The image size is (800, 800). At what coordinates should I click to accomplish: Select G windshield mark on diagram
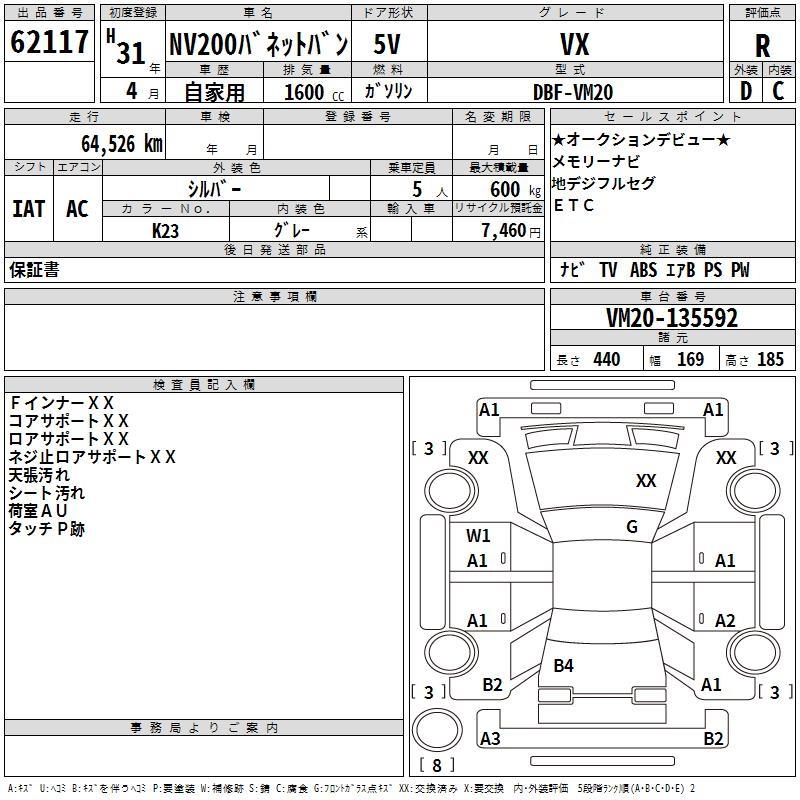632,526
